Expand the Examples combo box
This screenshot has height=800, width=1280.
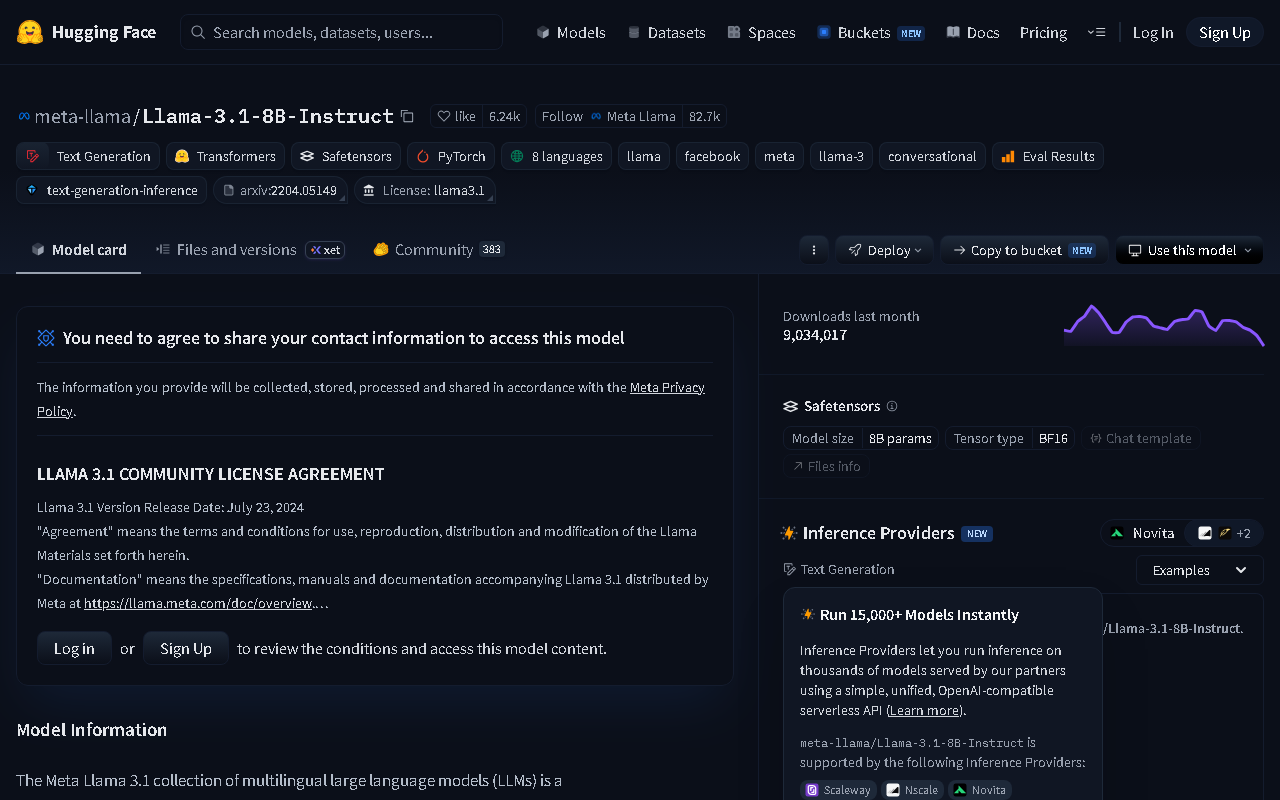pos(1199,570)
